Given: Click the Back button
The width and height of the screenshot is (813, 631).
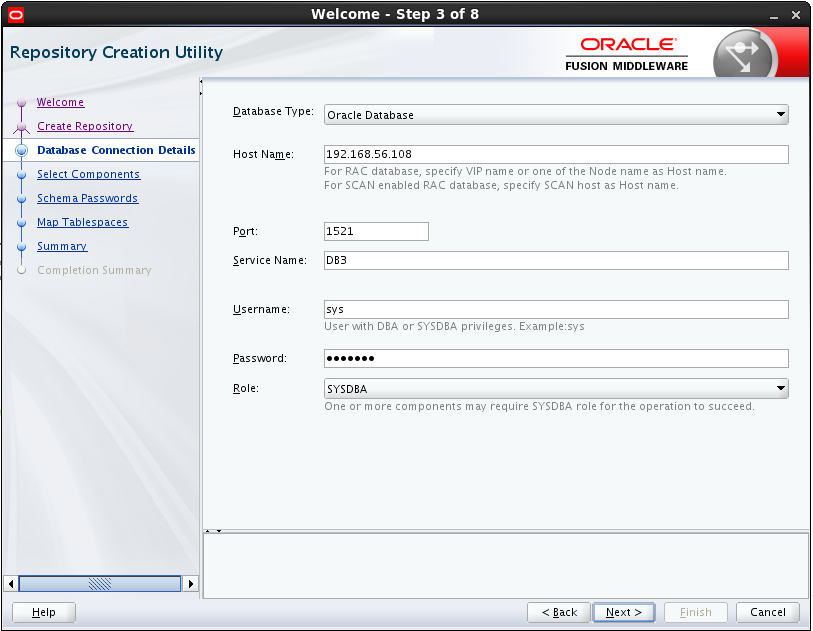Looking at the screenshot, I should click(559, 612).
